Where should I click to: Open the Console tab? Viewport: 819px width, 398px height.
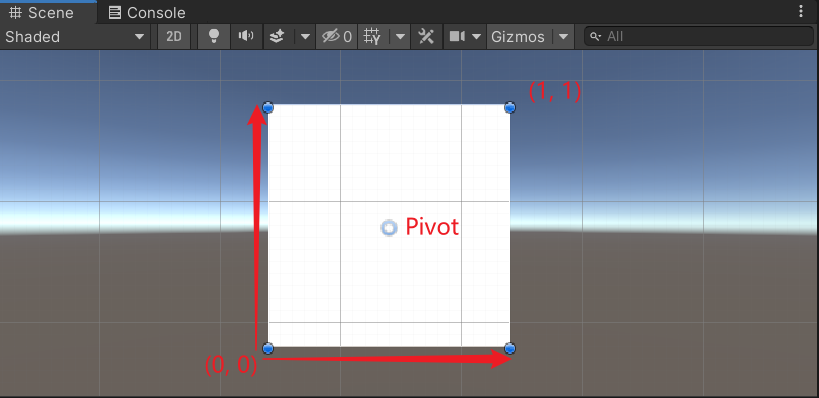click(x=147, y=13)
